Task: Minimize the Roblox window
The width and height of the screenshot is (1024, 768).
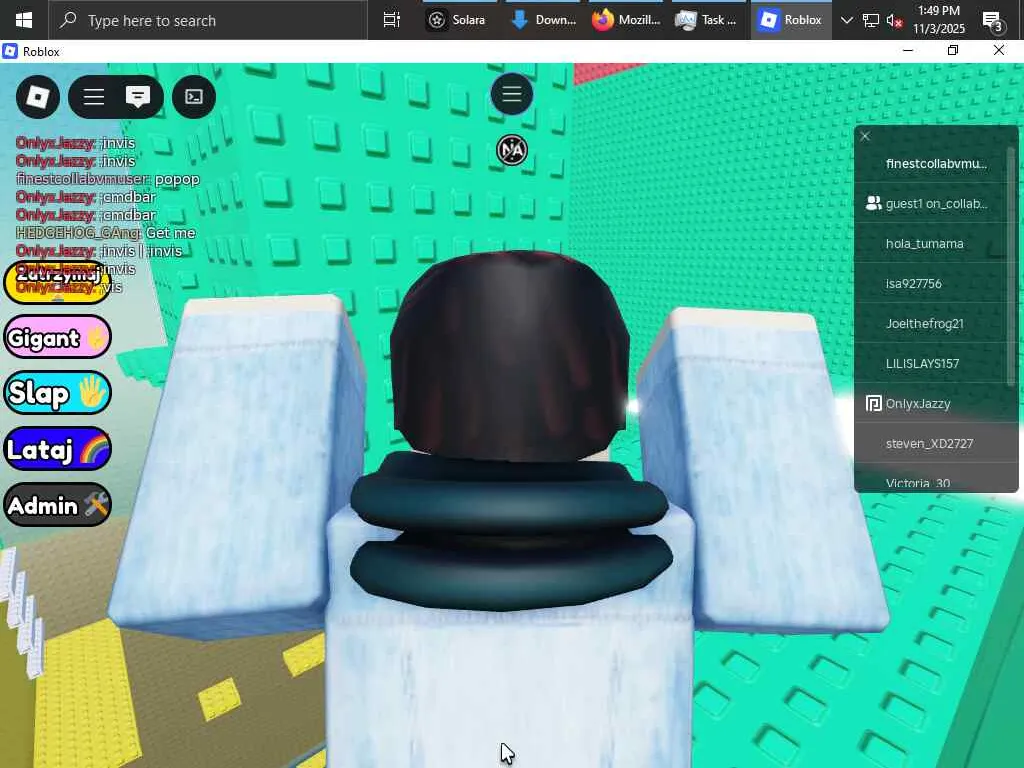Action: pyautogui.click(x=908, y=50)
